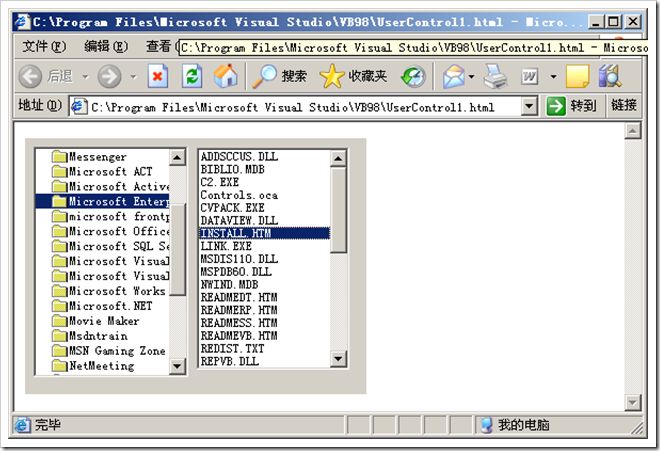This screenshot has width=660, height=451.
Task: Open the History clock icon
Action: pyautogui.click(x=413, y=77)
